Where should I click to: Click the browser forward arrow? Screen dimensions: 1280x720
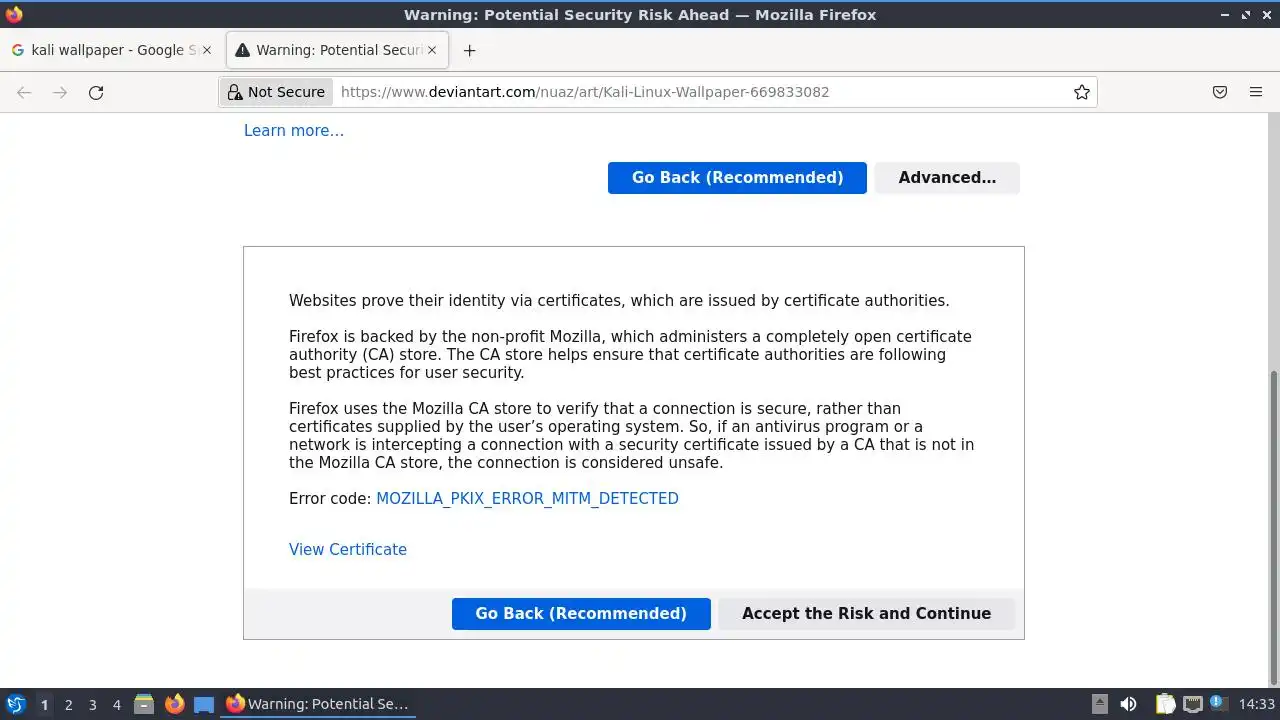[60, 92]
